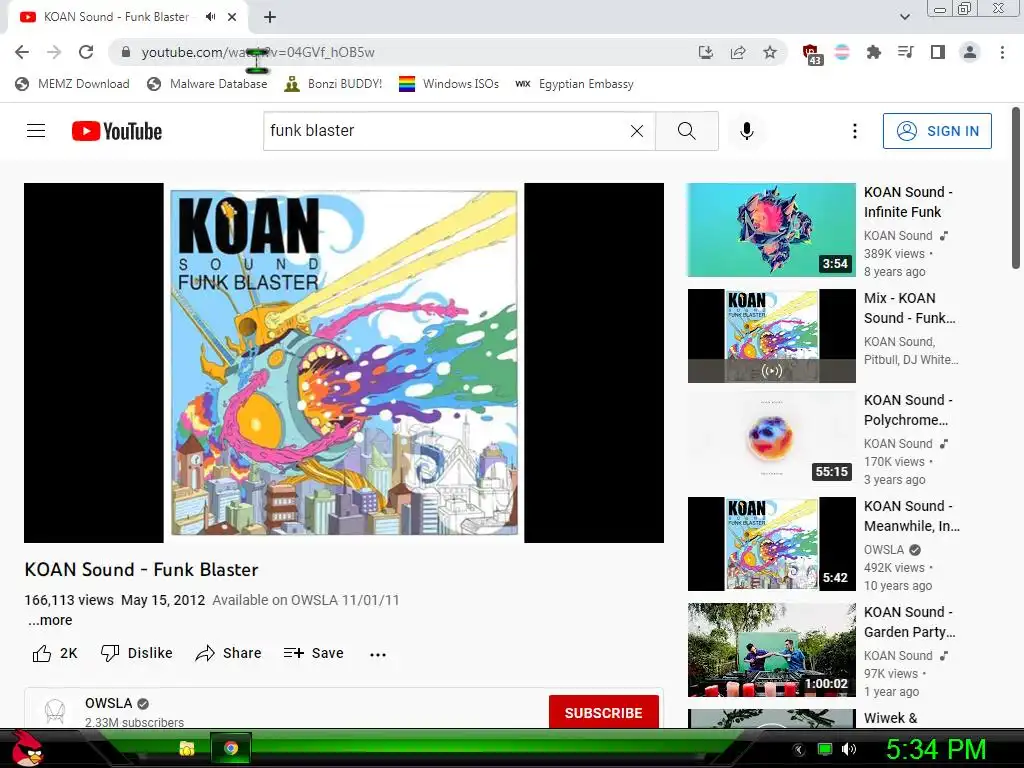The height and width of the screenshot is (768, 1024).
Task: Click the Angry Birds start button
Action: tap(27, 748)
